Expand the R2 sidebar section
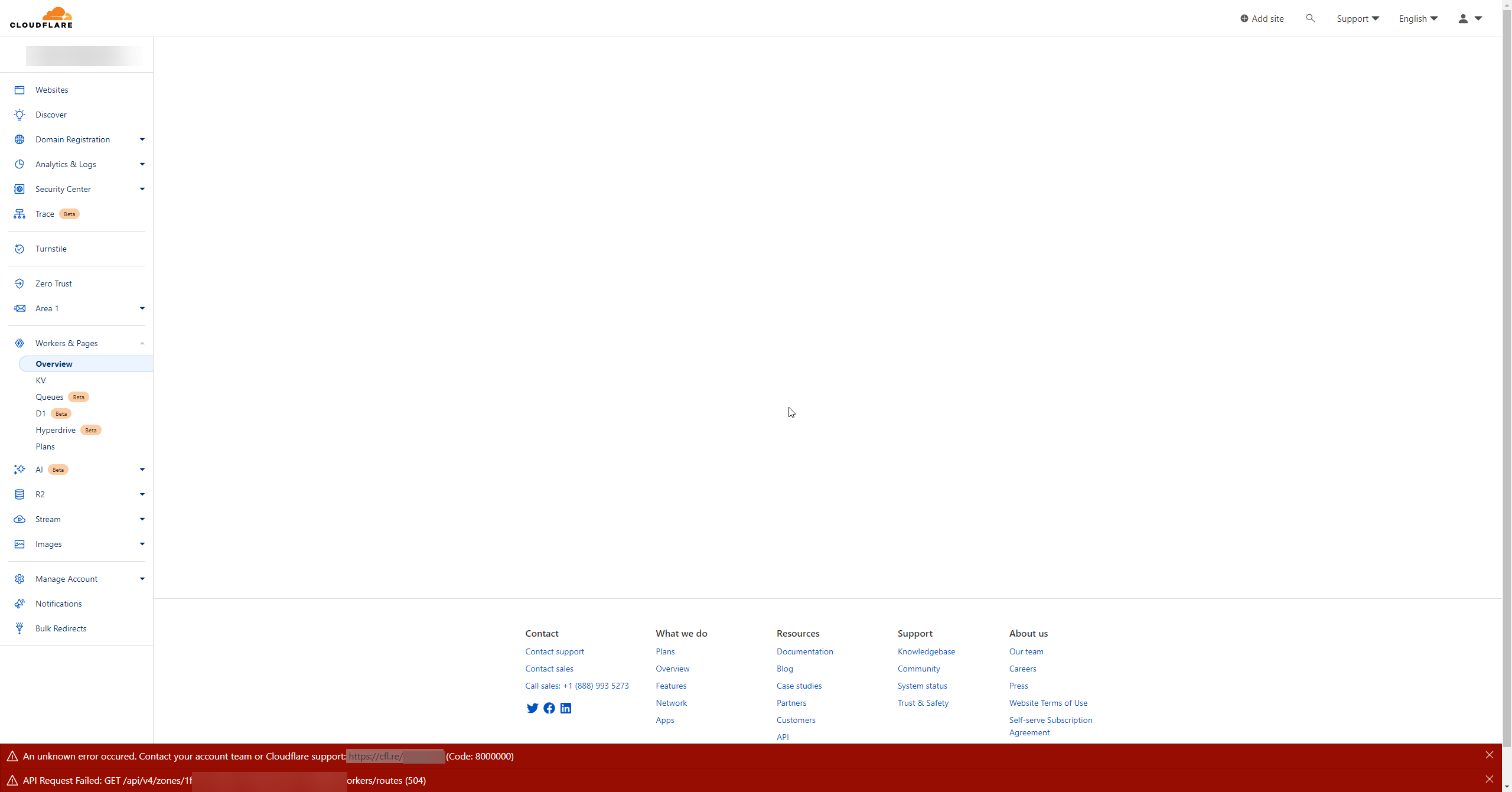Image resolution: width=1512 pixels, height=792 pixels. [142, 494]
